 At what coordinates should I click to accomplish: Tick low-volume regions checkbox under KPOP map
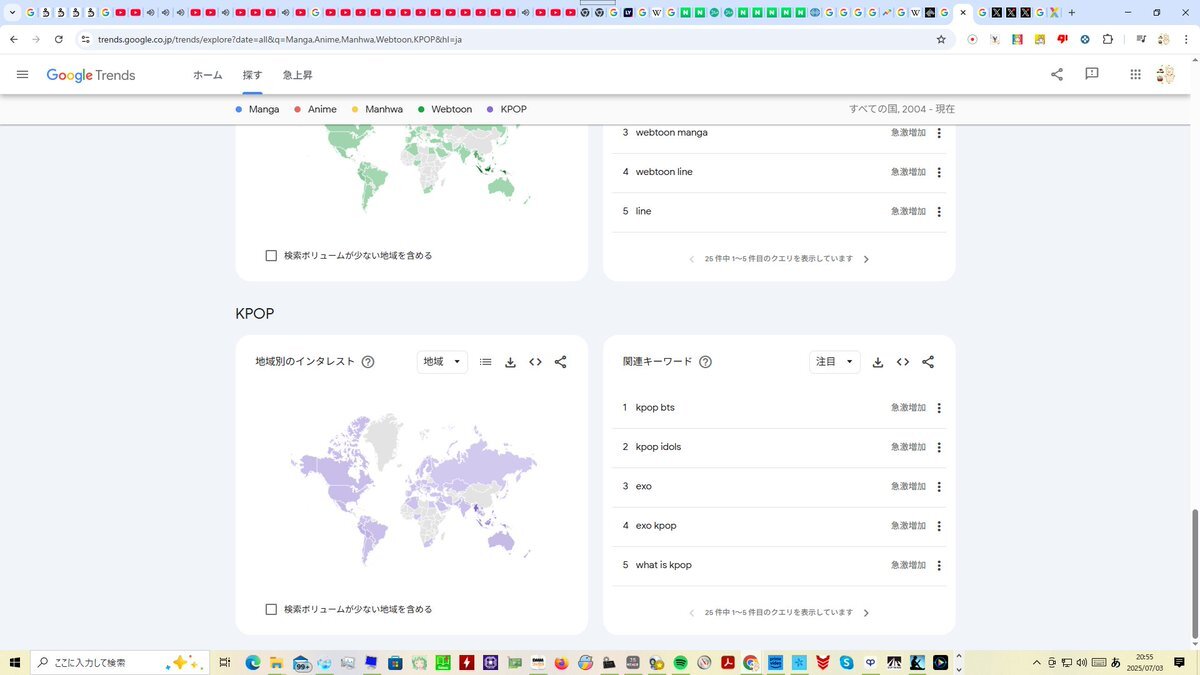point(271,610)
